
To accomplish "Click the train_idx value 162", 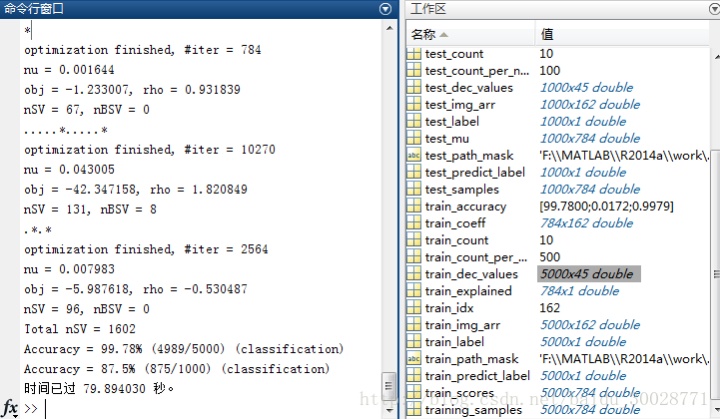I will click(550, 308).
